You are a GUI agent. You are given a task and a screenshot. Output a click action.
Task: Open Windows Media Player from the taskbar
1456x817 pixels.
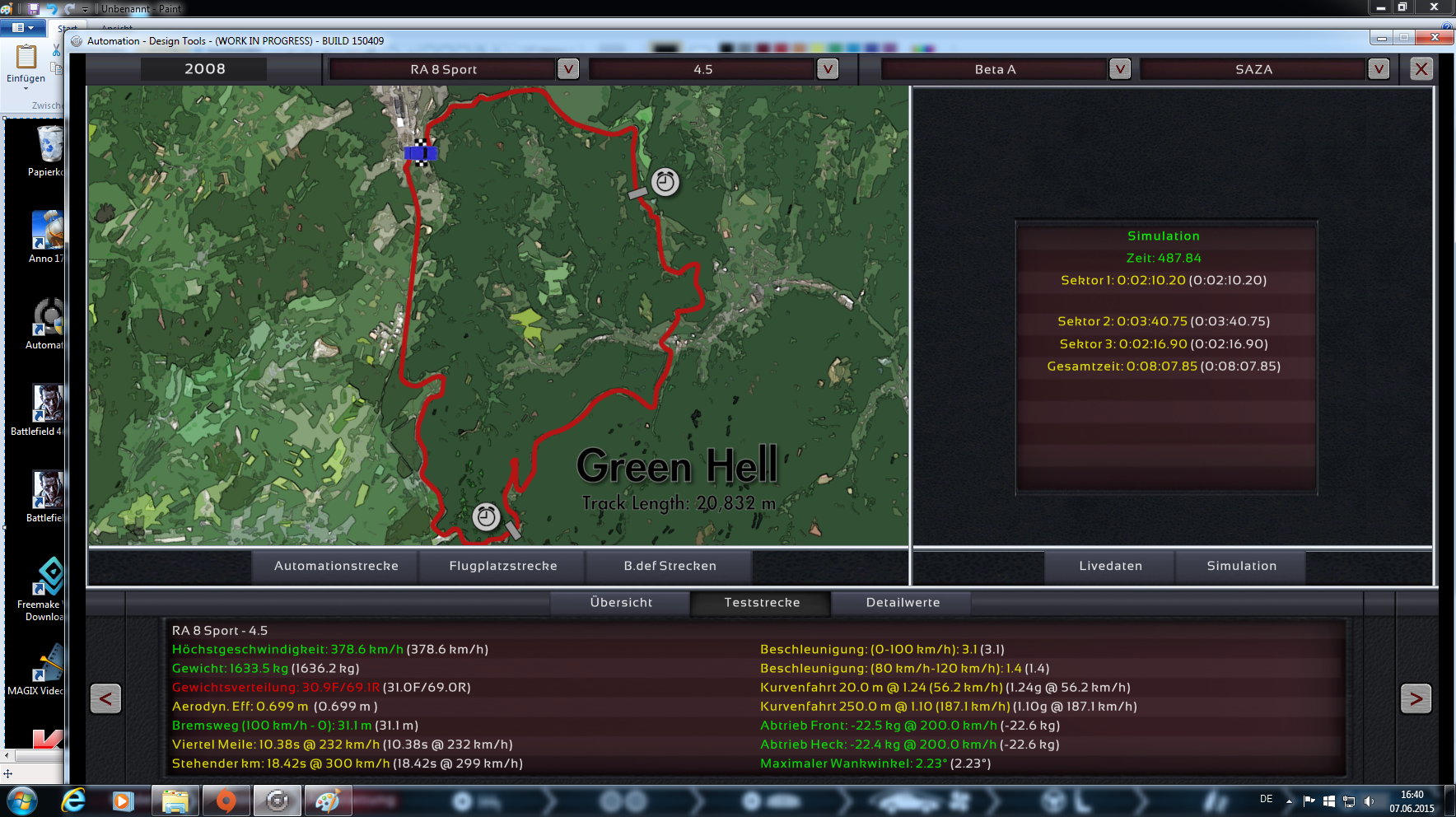pyautogui.click(x=123, y=801)
